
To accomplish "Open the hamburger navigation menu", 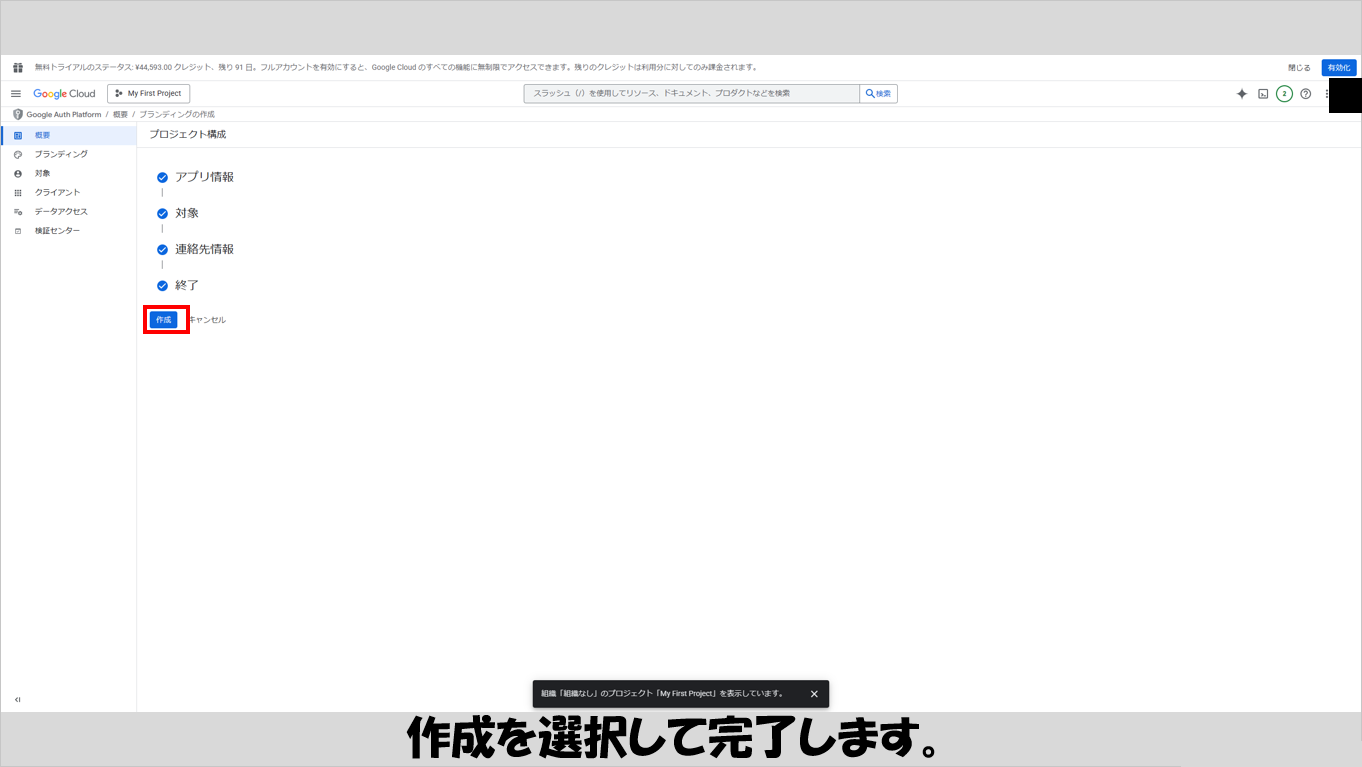I will (16, 94).
